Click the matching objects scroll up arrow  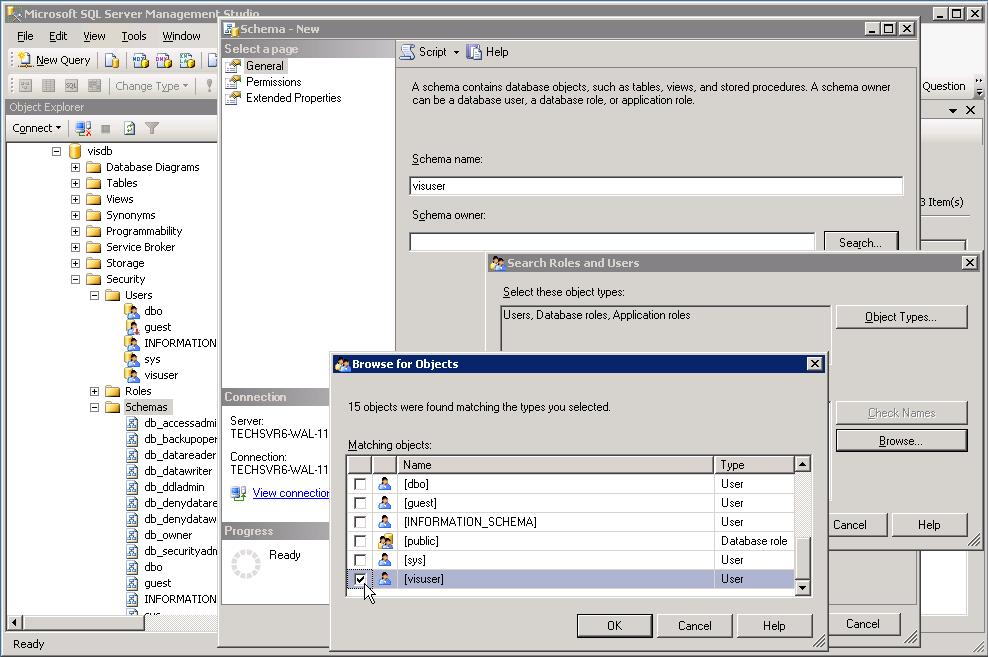pyautogui.click(x=802, y=465)
